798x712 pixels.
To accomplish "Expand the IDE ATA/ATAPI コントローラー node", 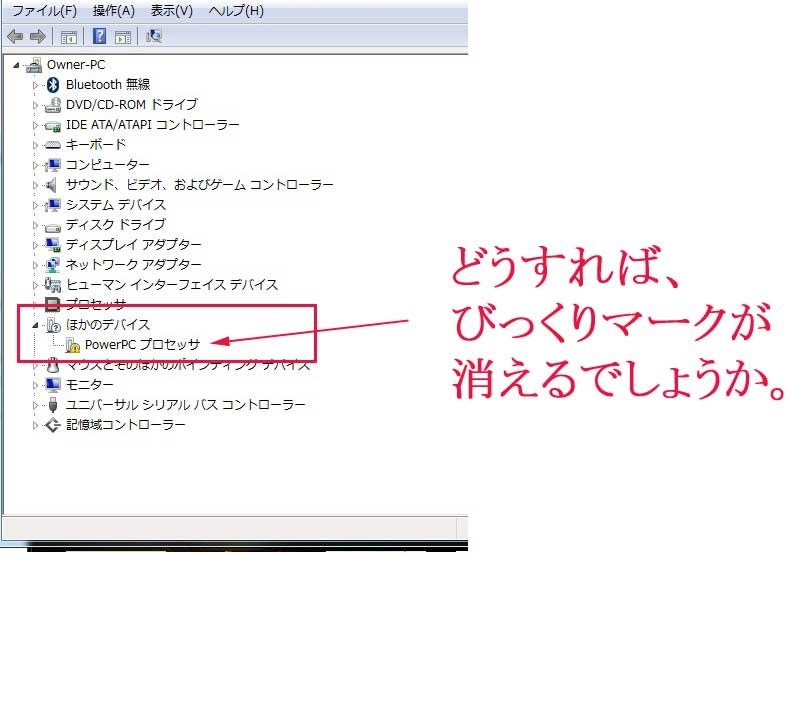I will [x=35, y=125].
